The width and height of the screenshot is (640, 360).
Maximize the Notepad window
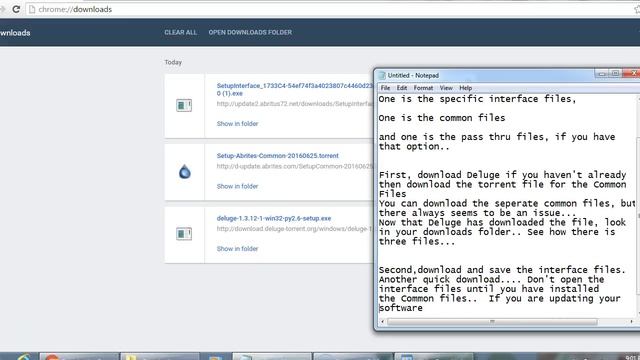point(615,73)
